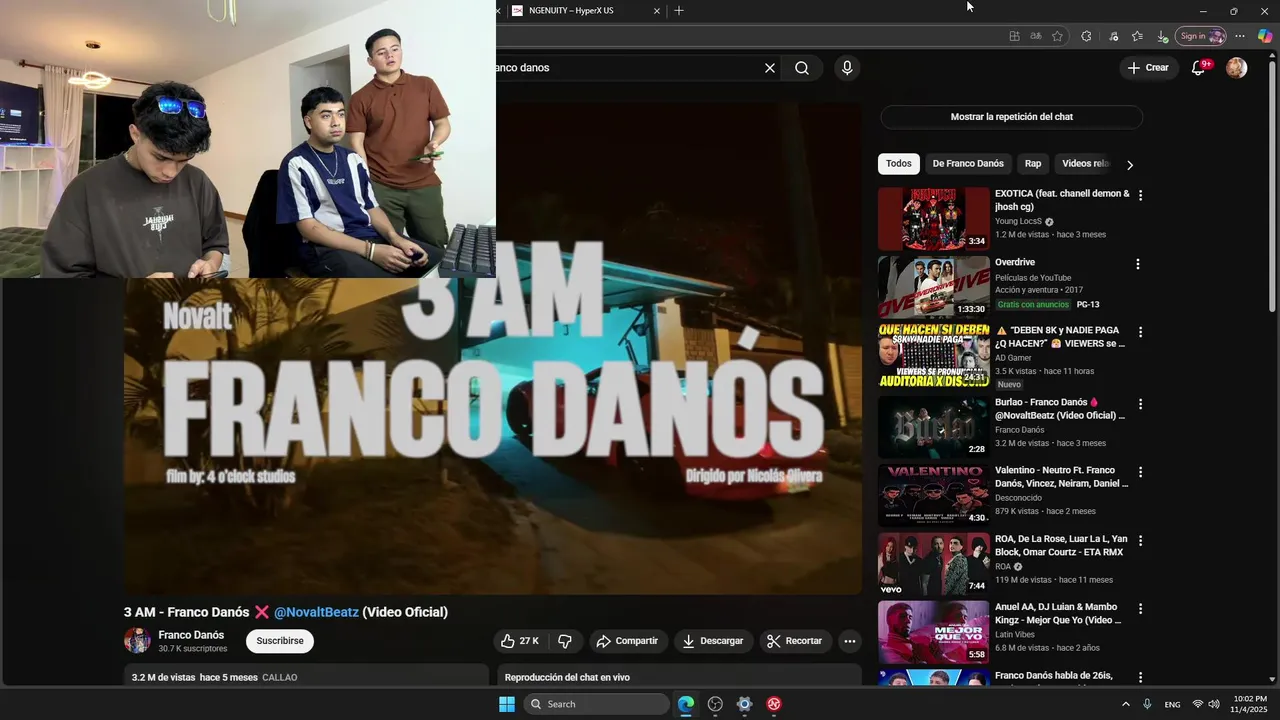Open Edge split screen icon in address bar
Screen dimensions: 1280x720
1014,36
